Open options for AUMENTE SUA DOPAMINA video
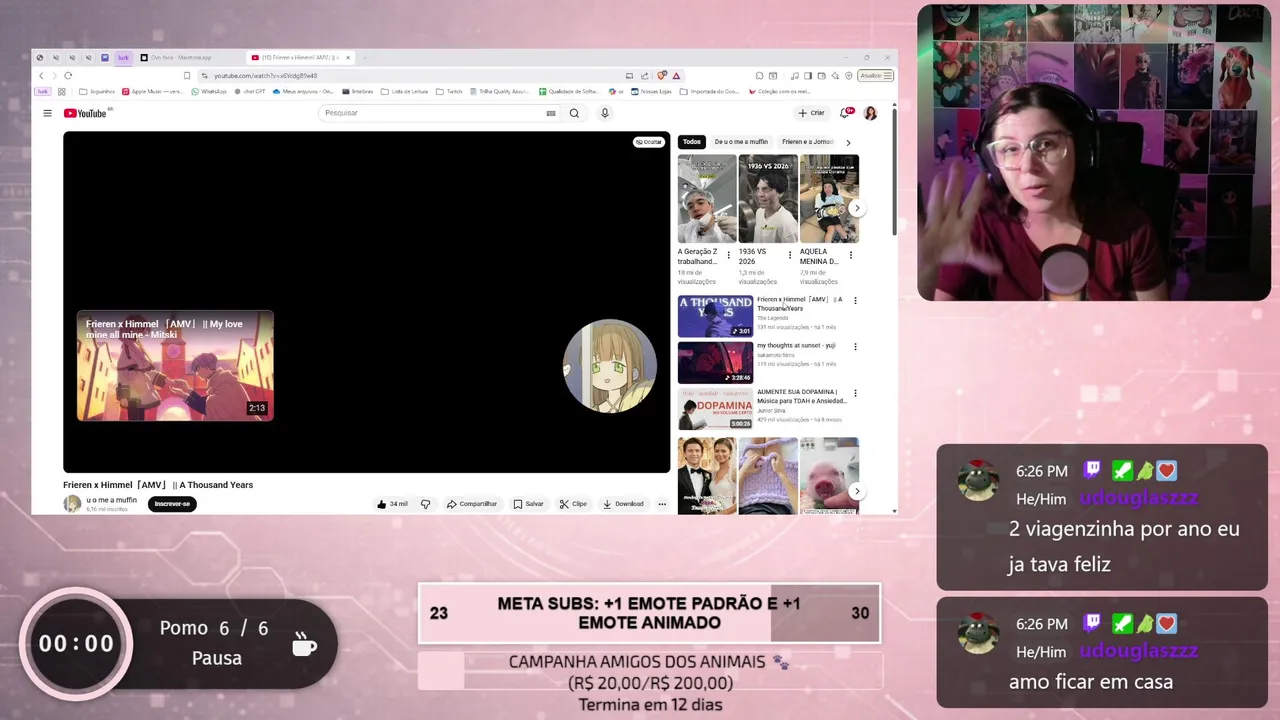This screenshot has width=1280, height=720. click(x=855, y=393)
